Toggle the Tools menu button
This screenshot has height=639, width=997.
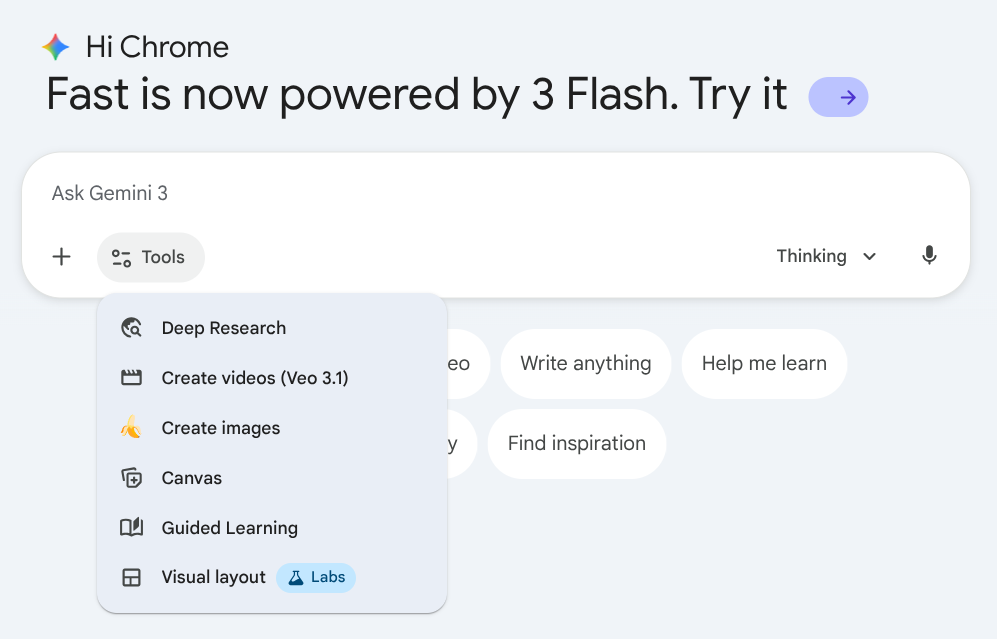pyautogui.click(x=151, y=257)
